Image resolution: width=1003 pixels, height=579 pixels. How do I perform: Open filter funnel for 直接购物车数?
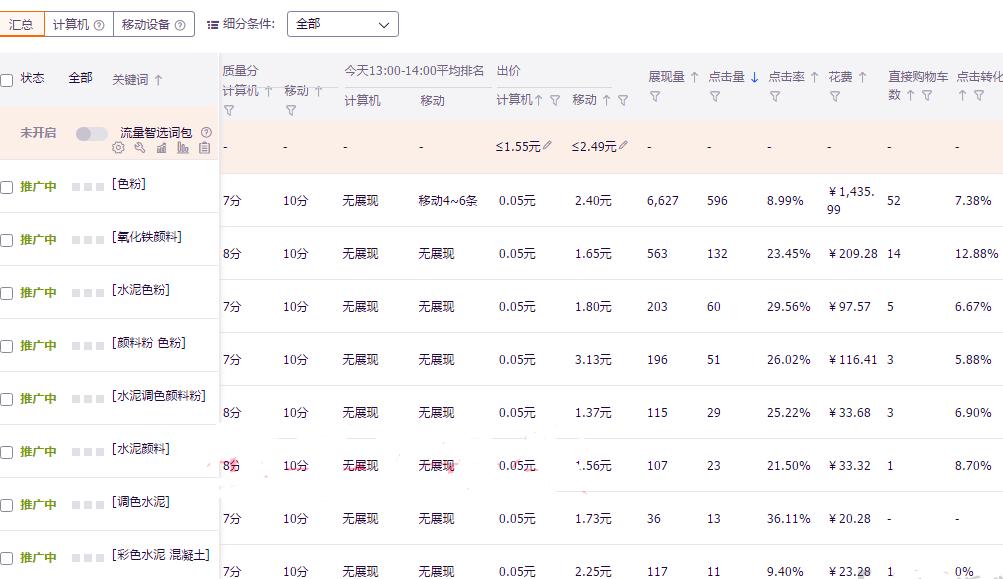(x=926, y=95)
